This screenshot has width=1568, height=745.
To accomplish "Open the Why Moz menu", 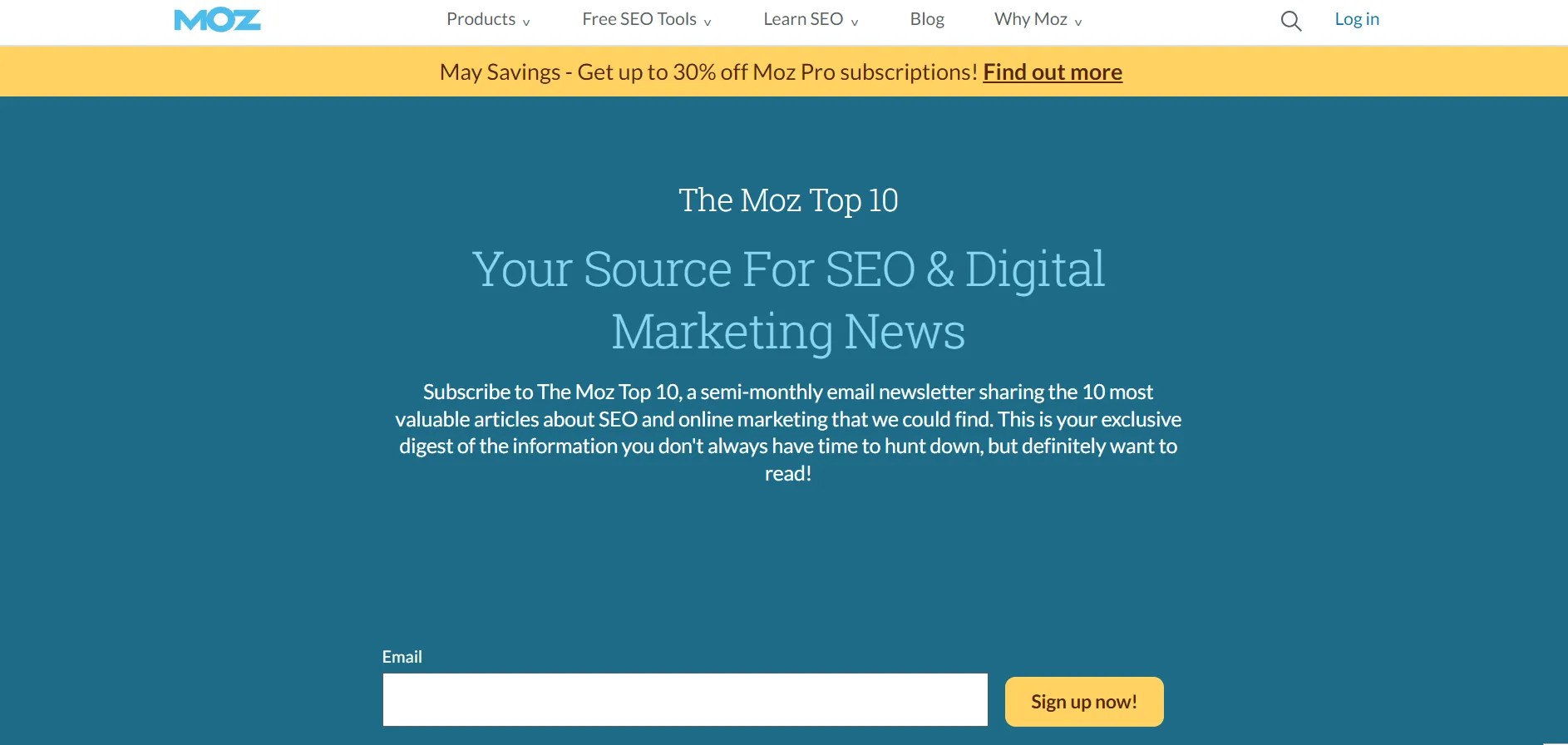I will tap(1031, 18).
